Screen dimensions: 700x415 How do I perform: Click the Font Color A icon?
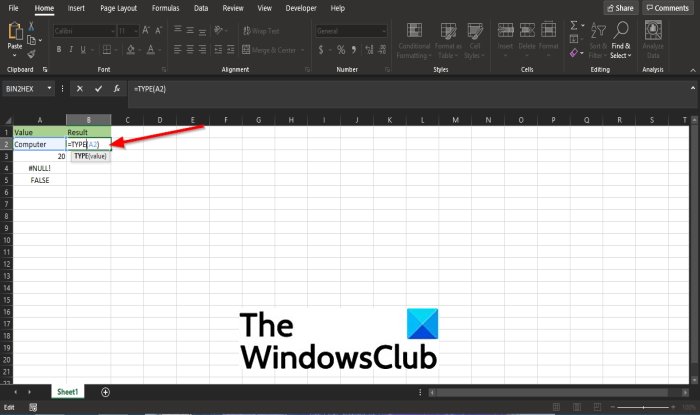151,50
